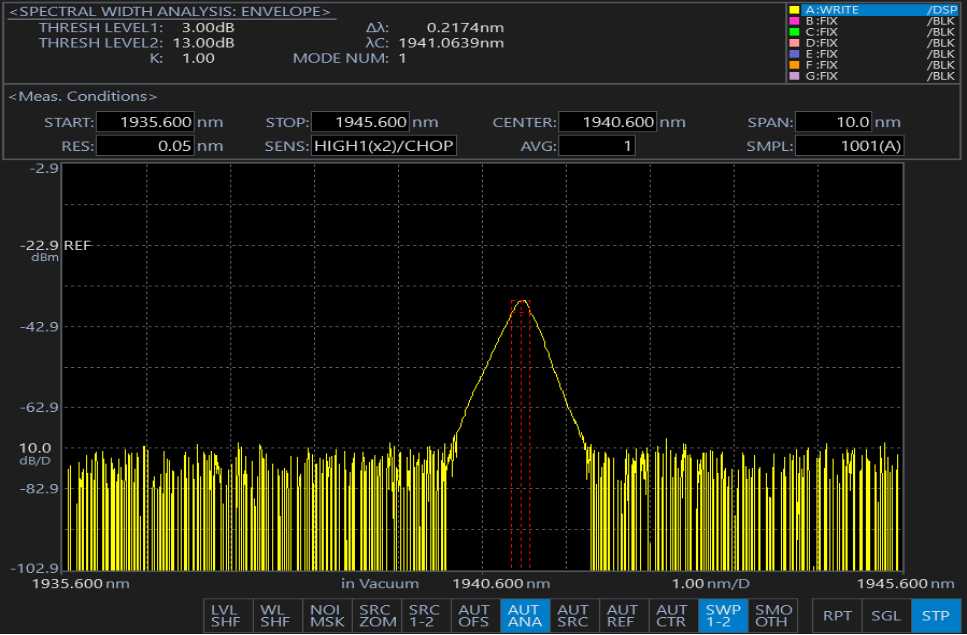
Task: Select trace B:FIX in trace list
Action: click(x=872, y=21)
